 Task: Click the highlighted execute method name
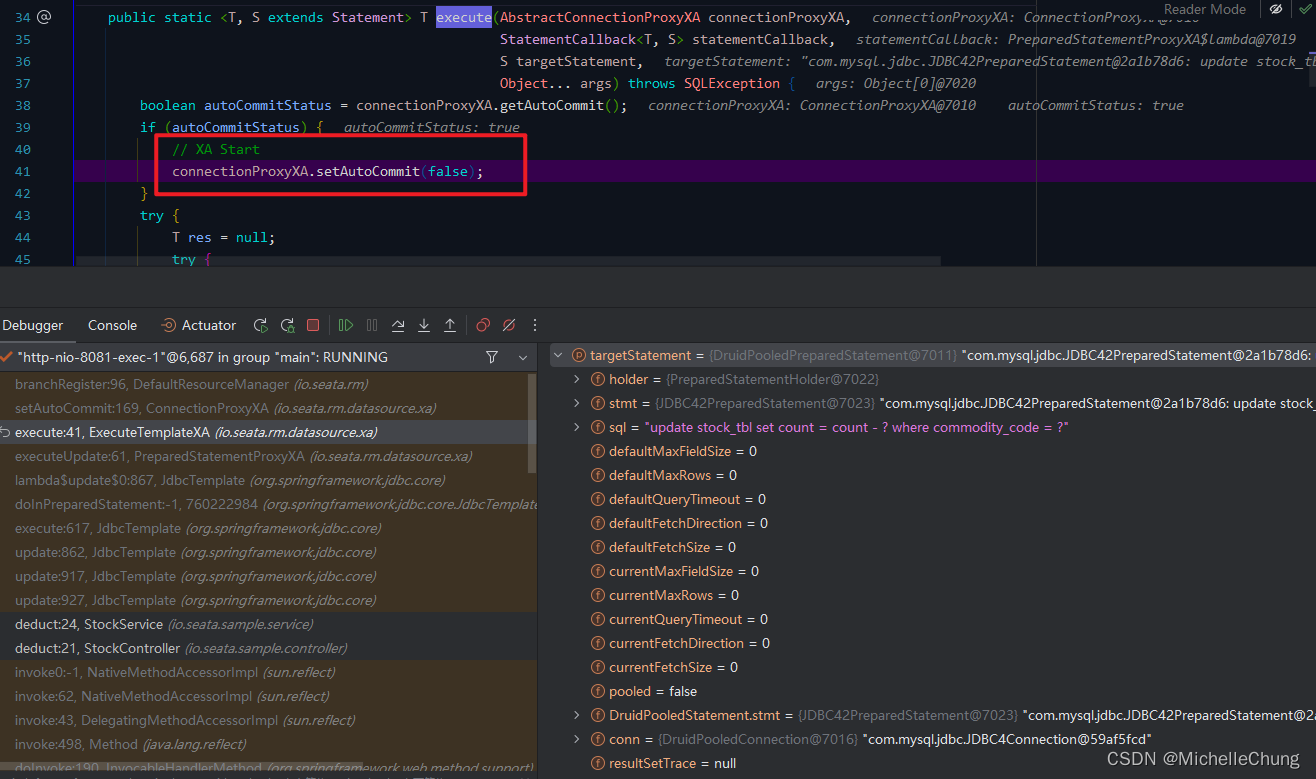pos(463,17)
